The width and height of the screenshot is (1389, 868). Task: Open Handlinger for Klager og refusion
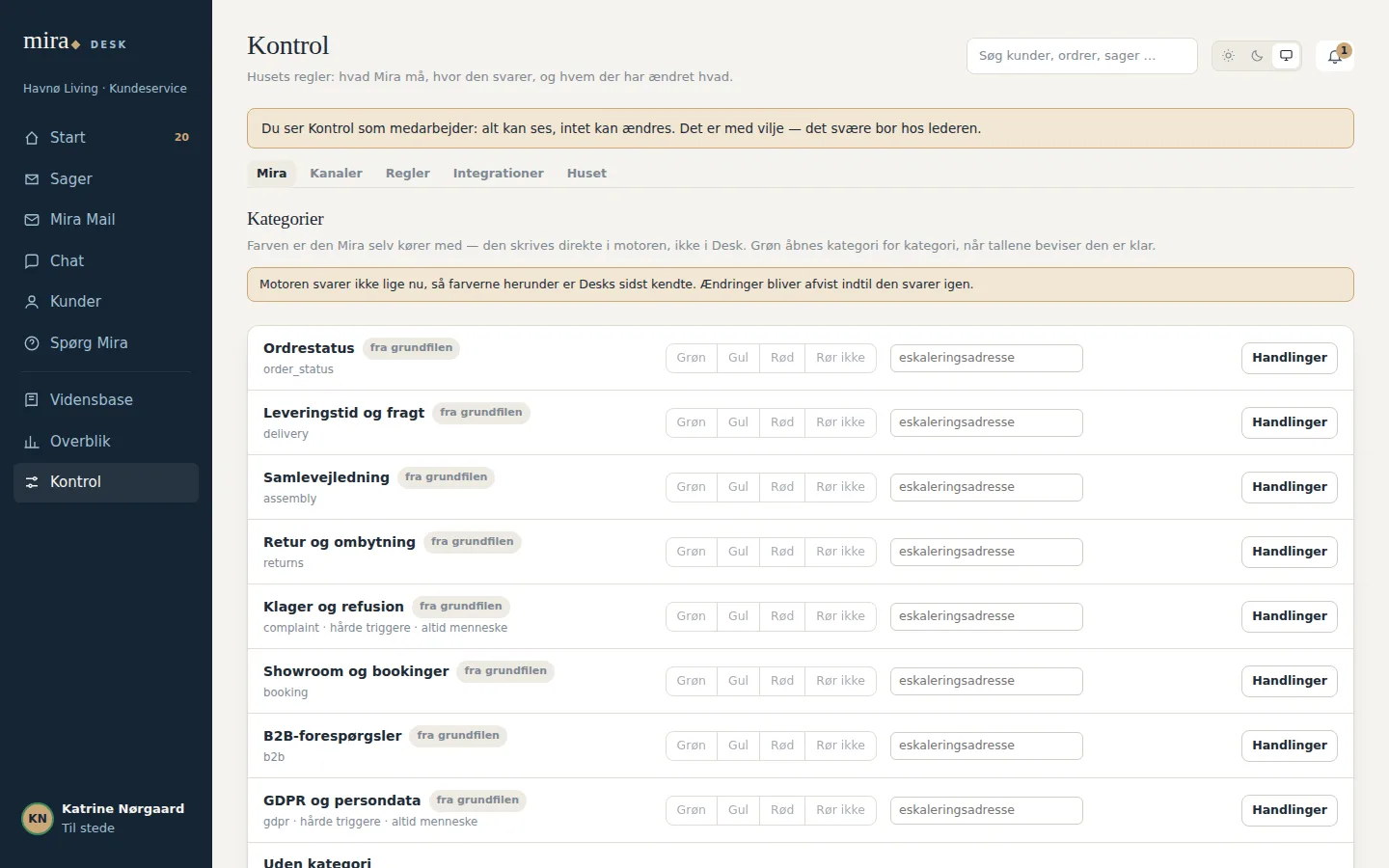[1290, 616]
